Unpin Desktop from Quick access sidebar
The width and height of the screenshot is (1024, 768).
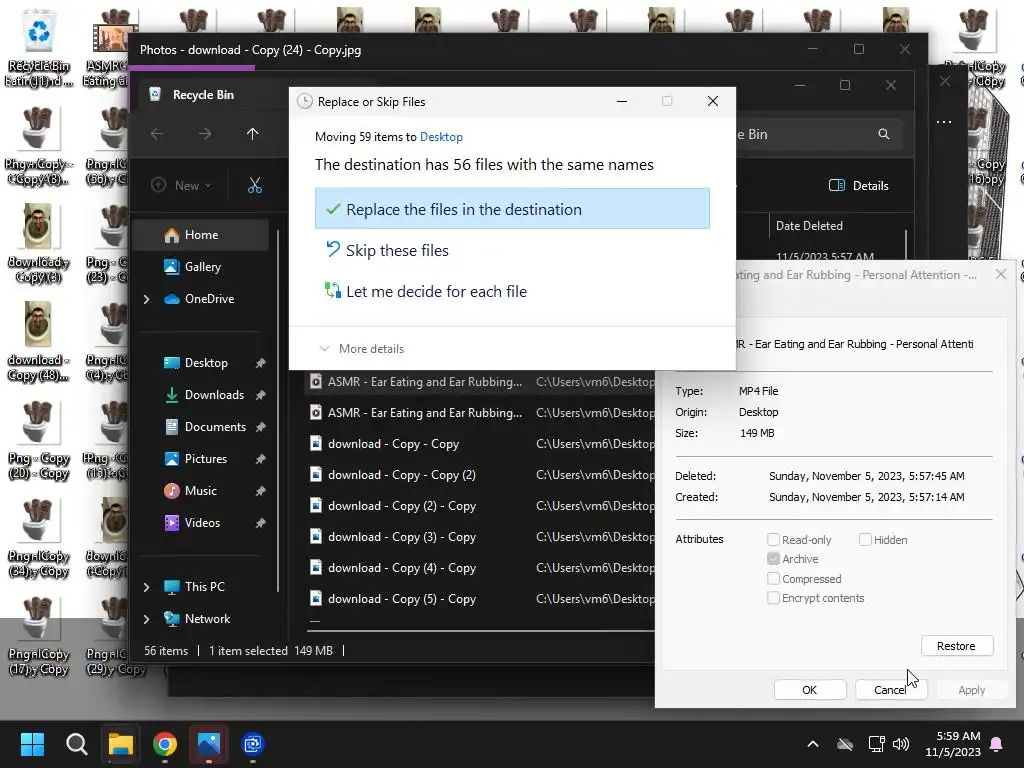261,362
